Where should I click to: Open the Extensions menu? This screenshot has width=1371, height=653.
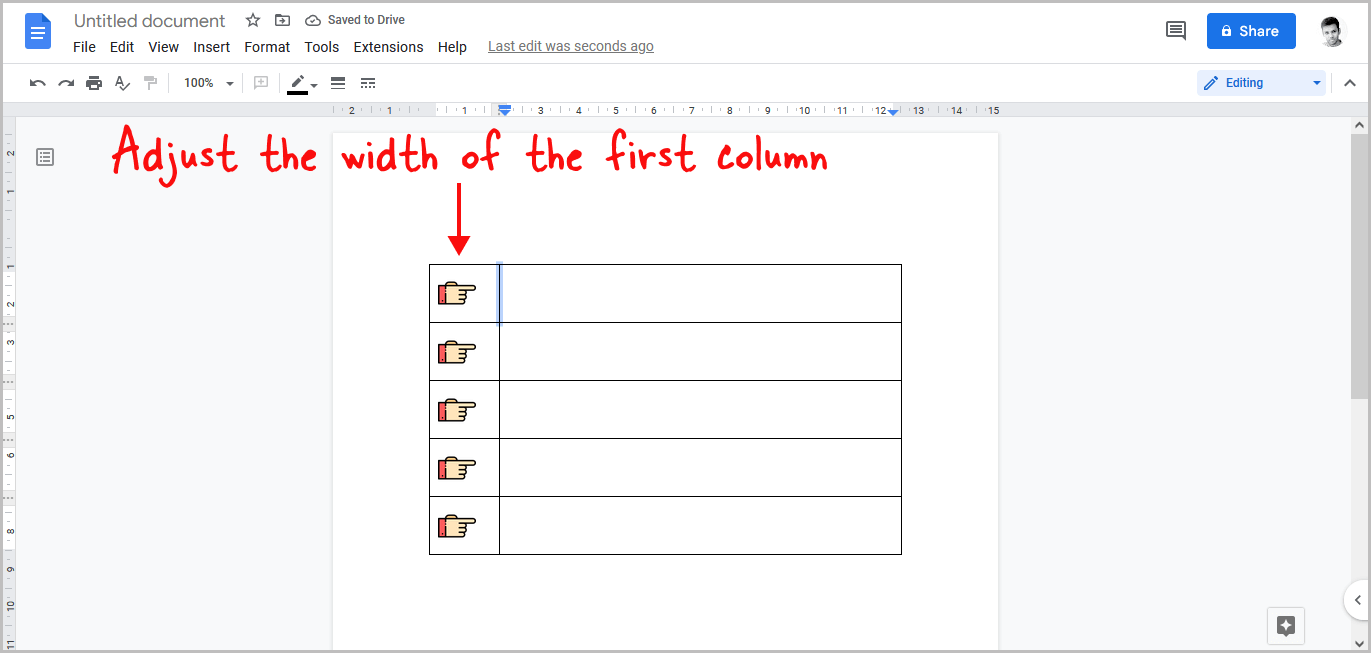[388, 46]
